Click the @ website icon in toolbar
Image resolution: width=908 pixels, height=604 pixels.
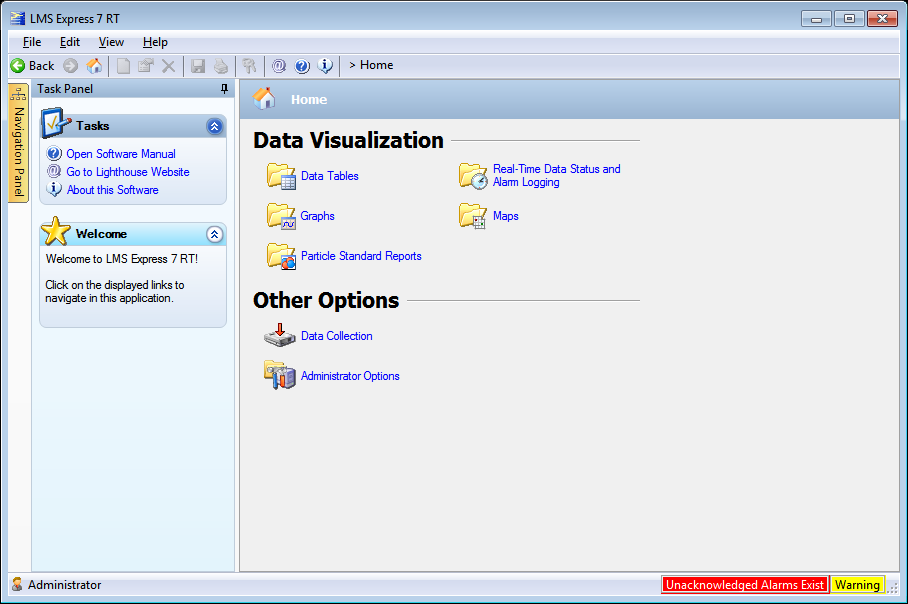[x=279, y=66]
